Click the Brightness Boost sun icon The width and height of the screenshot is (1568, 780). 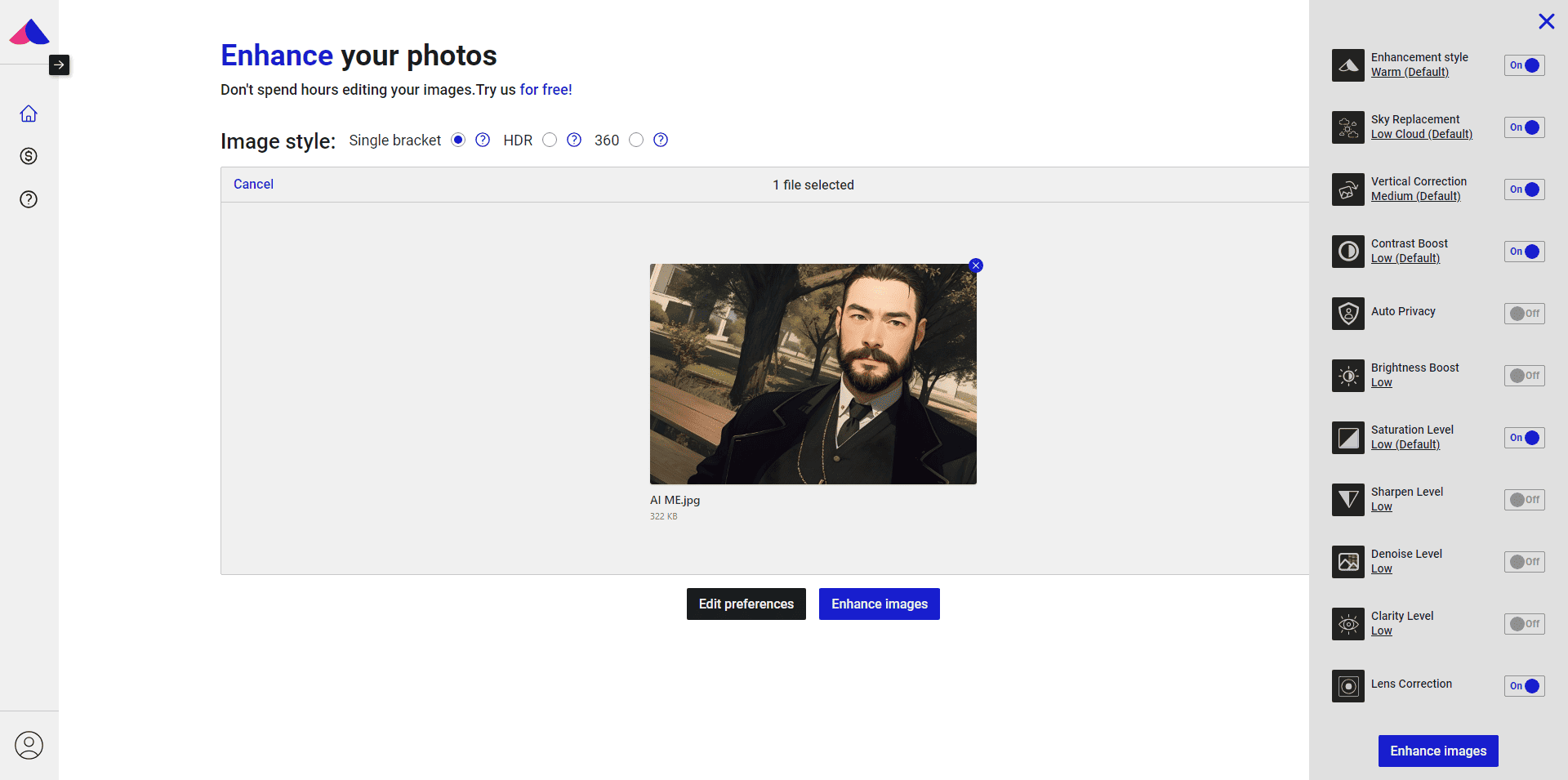point(1348,376)
